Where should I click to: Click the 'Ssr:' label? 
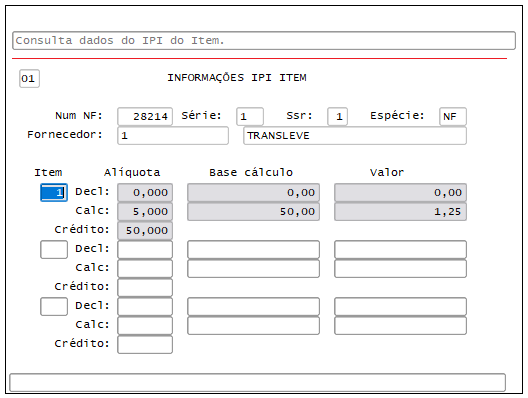pos(299,115)
